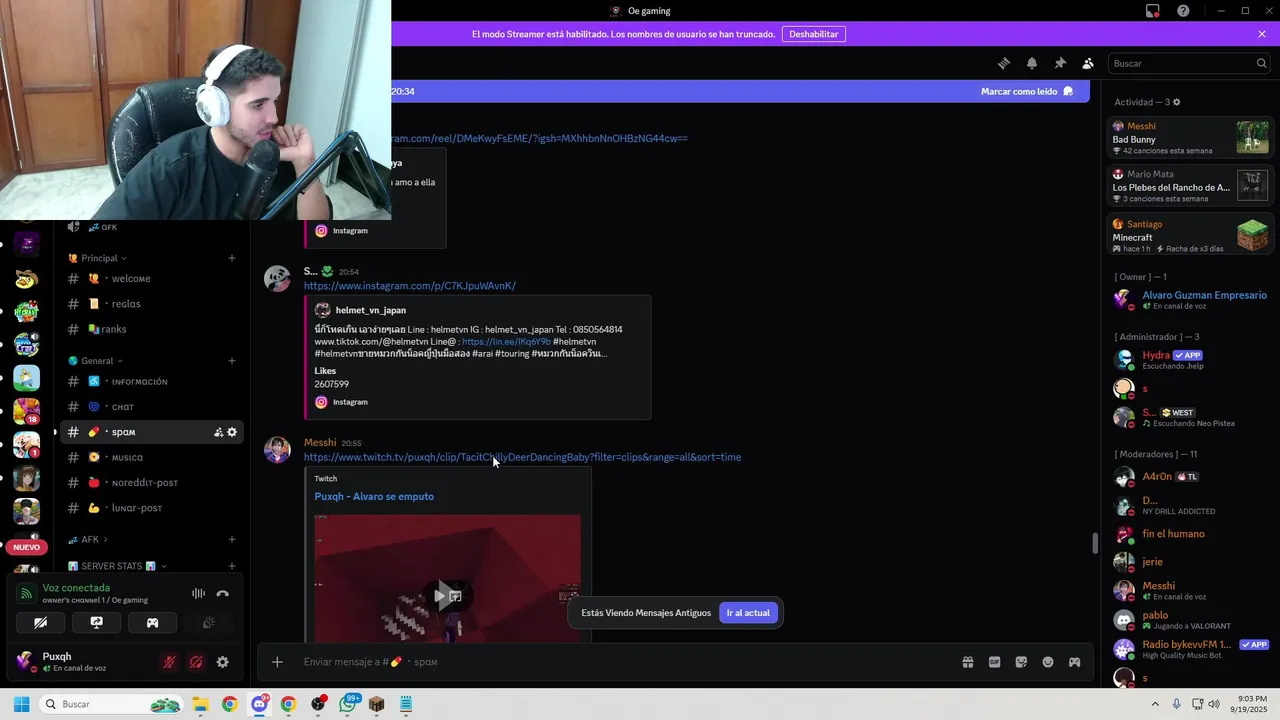Toggle microphone mute in the user panel

coord(169,662)
